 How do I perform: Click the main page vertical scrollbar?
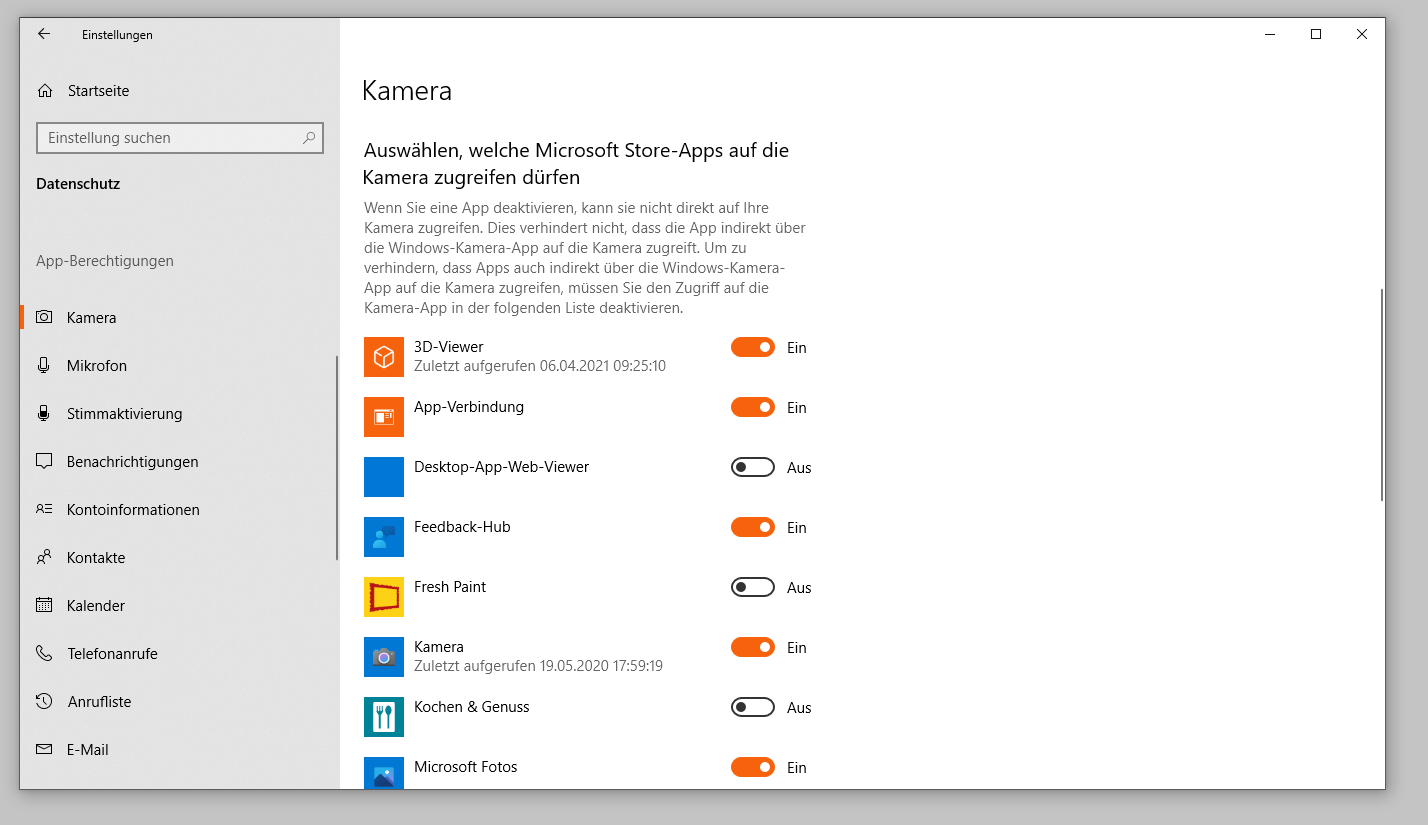click(x=1381, y=395)
